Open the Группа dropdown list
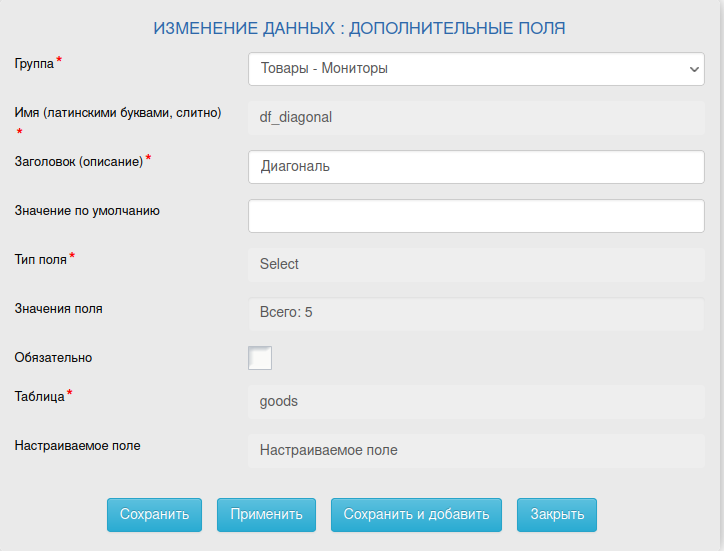The height and width of the screenshot is (551, 724). click(x=476, y=69)
